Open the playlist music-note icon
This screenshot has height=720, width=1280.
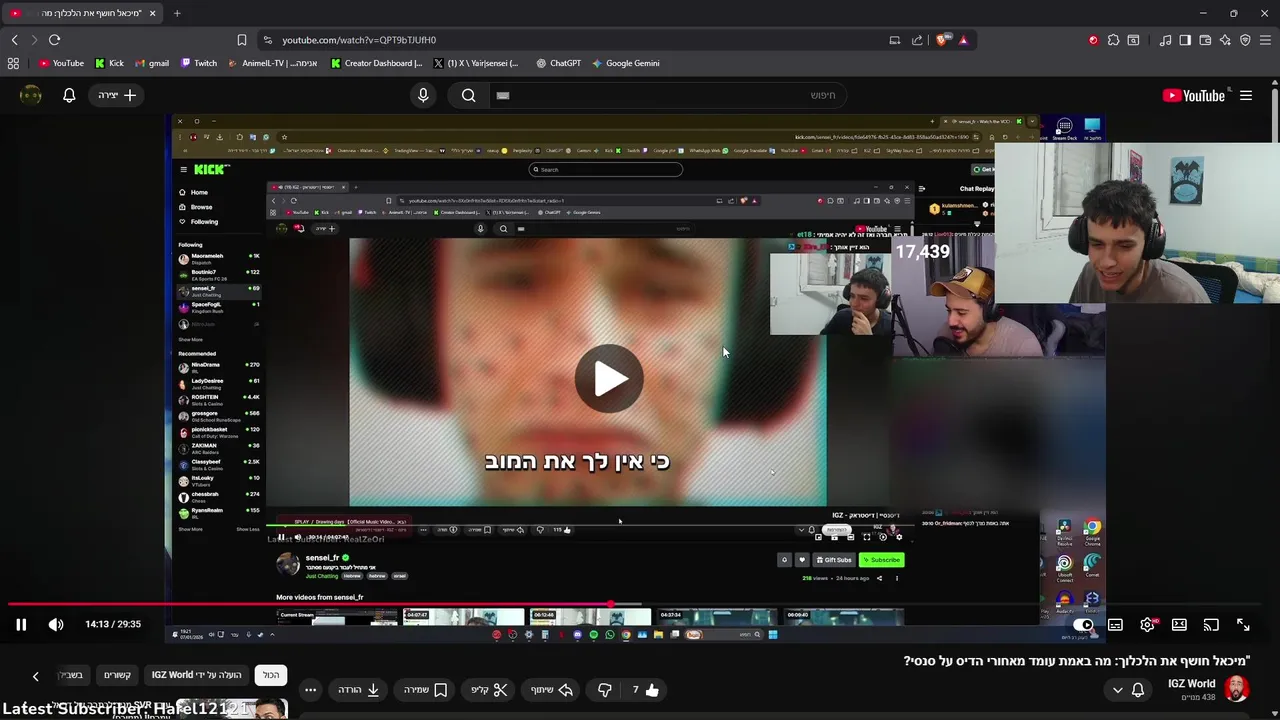pos(1165,40)
